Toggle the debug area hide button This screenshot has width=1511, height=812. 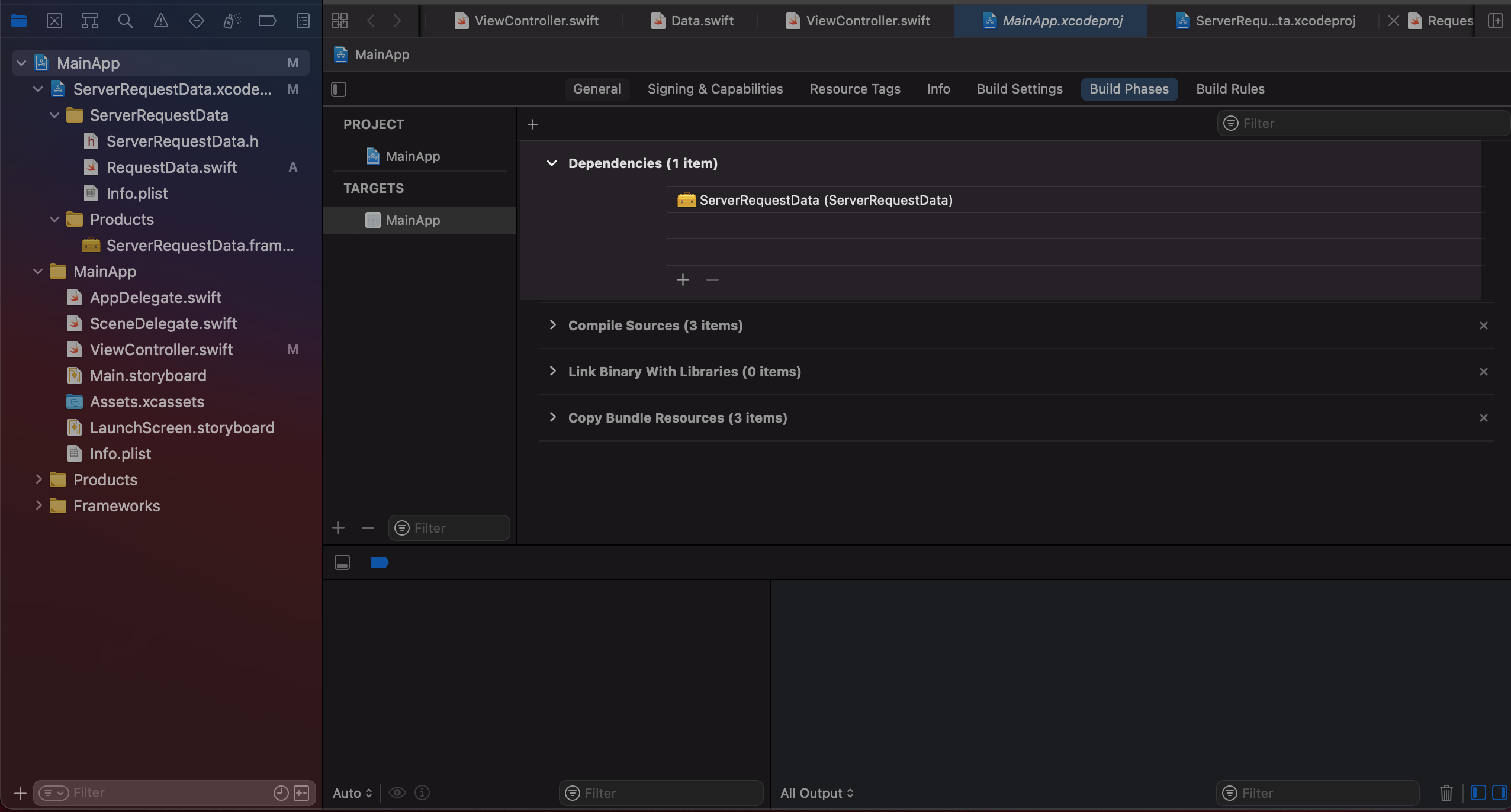click(342, 562)
